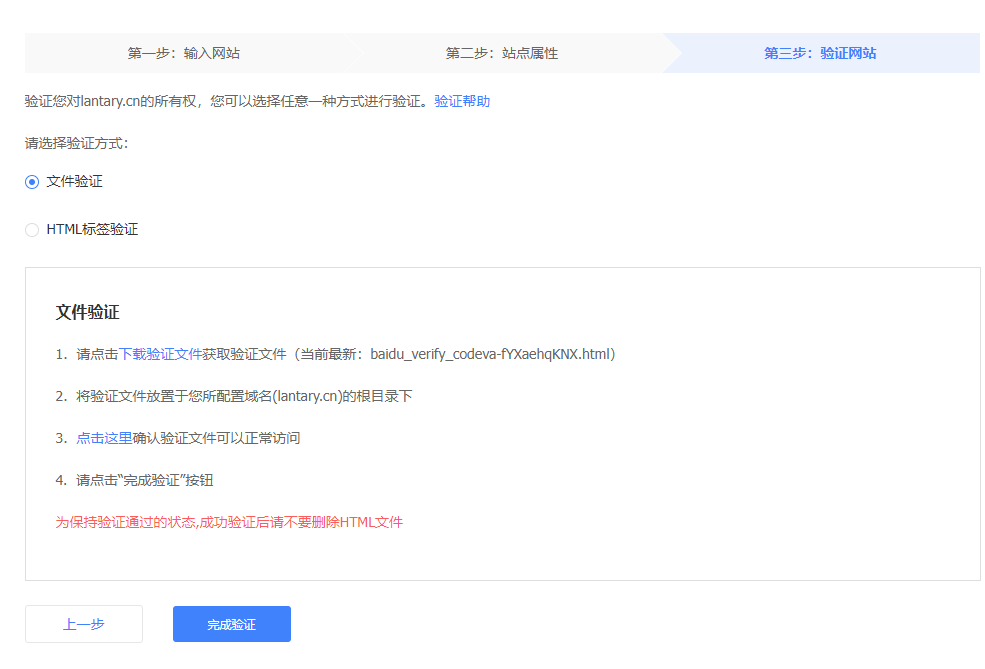Viewport: 985px width, 669px height.
Task: Select the 文件验证 radio button
Action: 32,182
